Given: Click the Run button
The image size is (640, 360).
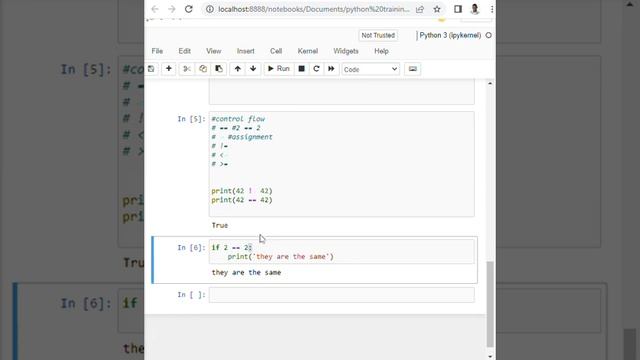Looking at the screenshot, I should coord(279,69).
